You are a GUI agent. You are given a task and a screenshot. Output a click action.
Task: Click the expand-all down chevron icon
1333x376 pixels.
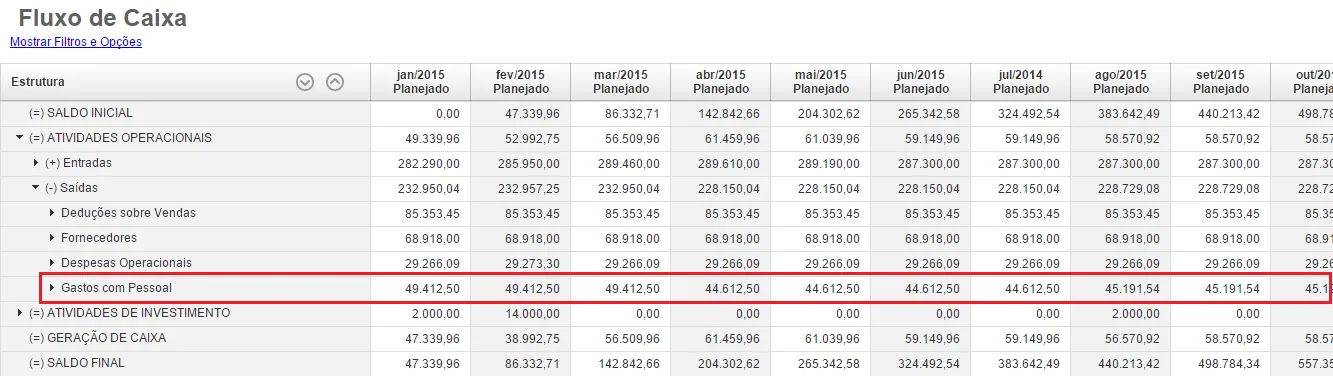click(306, 82)
